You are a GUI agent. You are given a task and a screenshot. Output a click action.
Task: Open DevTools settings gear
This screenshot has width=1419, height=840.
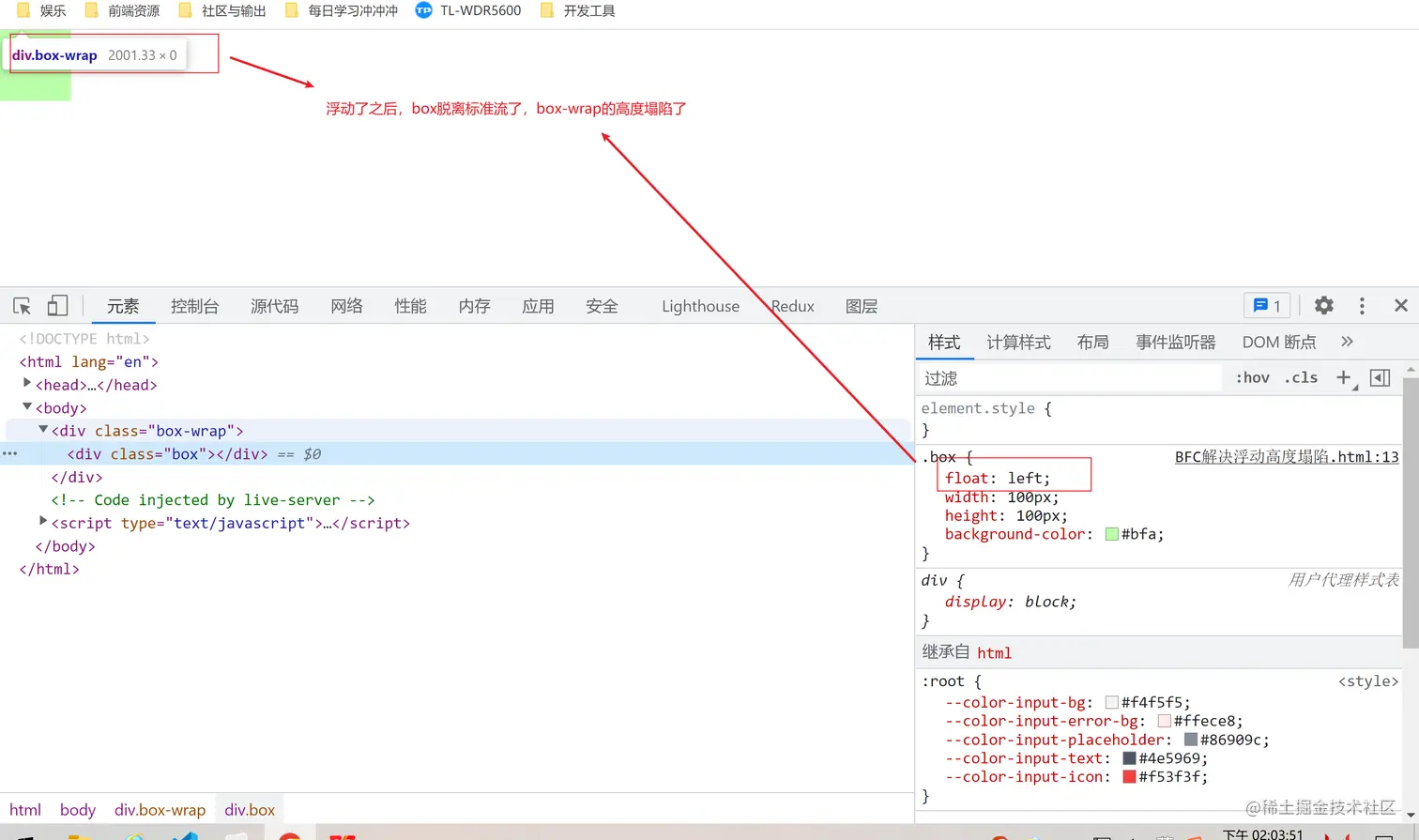(1323, 306)
